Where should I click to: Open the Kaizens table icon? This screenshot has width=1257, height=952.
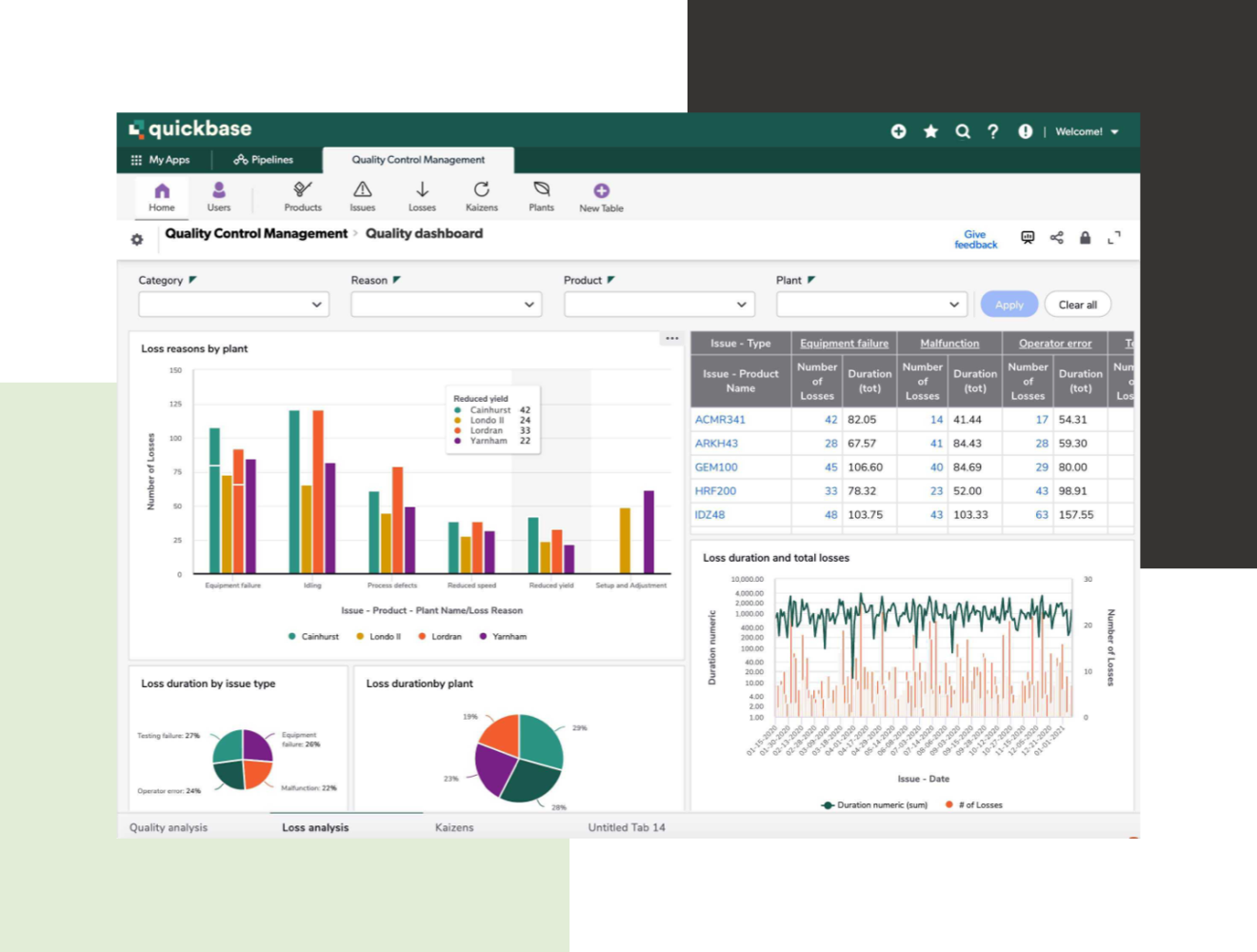point(481,196)
